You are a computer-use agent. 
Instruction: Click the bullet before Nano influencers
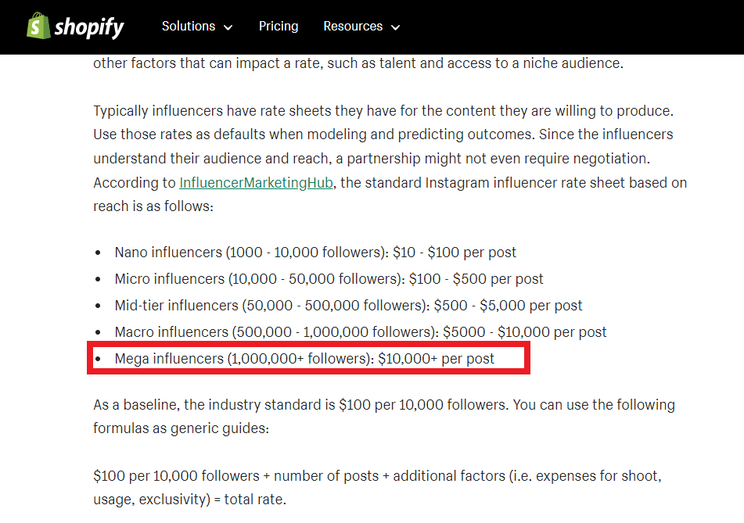98,252
